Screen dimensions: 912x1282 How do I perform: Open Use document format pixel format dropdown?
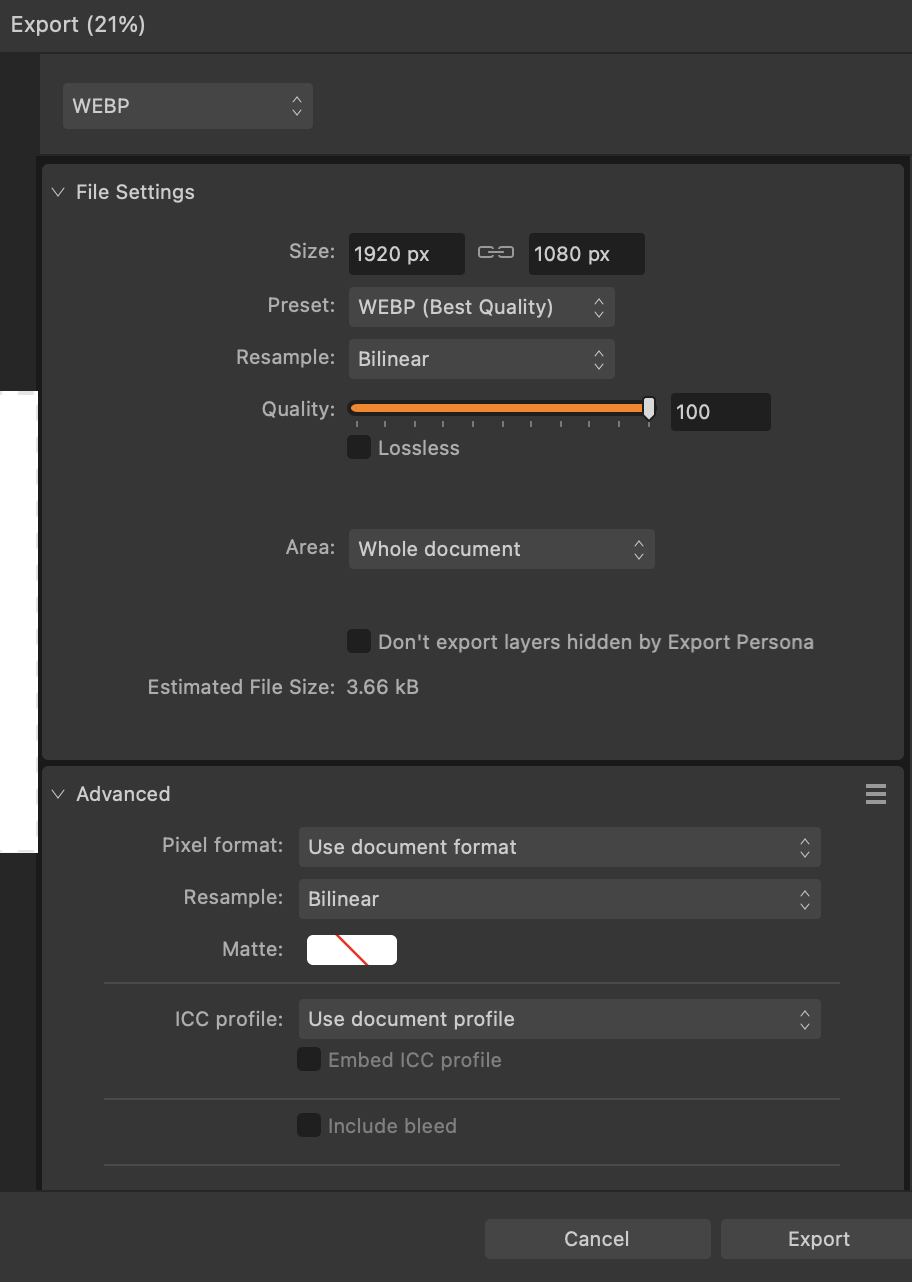click(x=559, y=847)
